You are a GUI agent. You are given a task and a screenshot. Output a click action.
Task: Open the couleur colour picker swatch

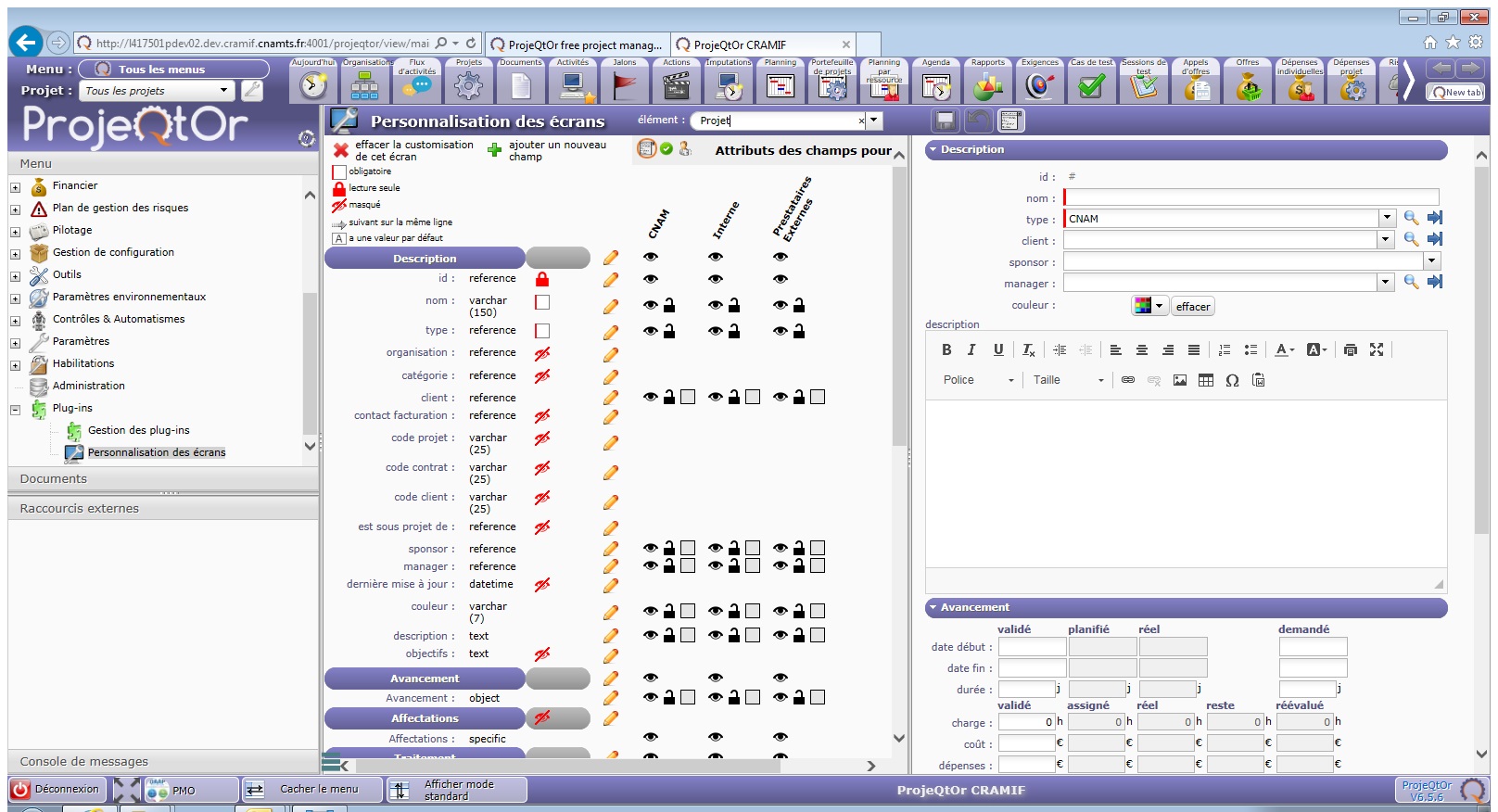(1149, 306)
